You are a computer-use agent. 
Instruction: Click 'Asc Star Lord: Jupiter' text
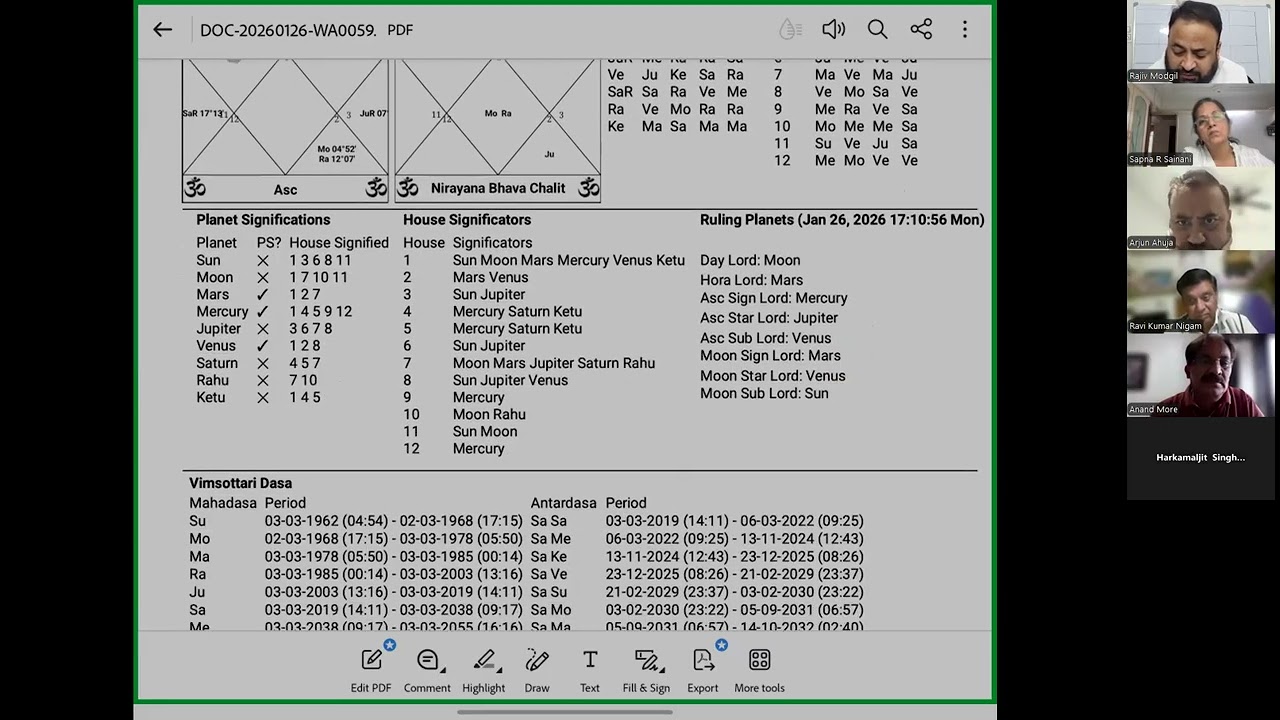[769, 318]
